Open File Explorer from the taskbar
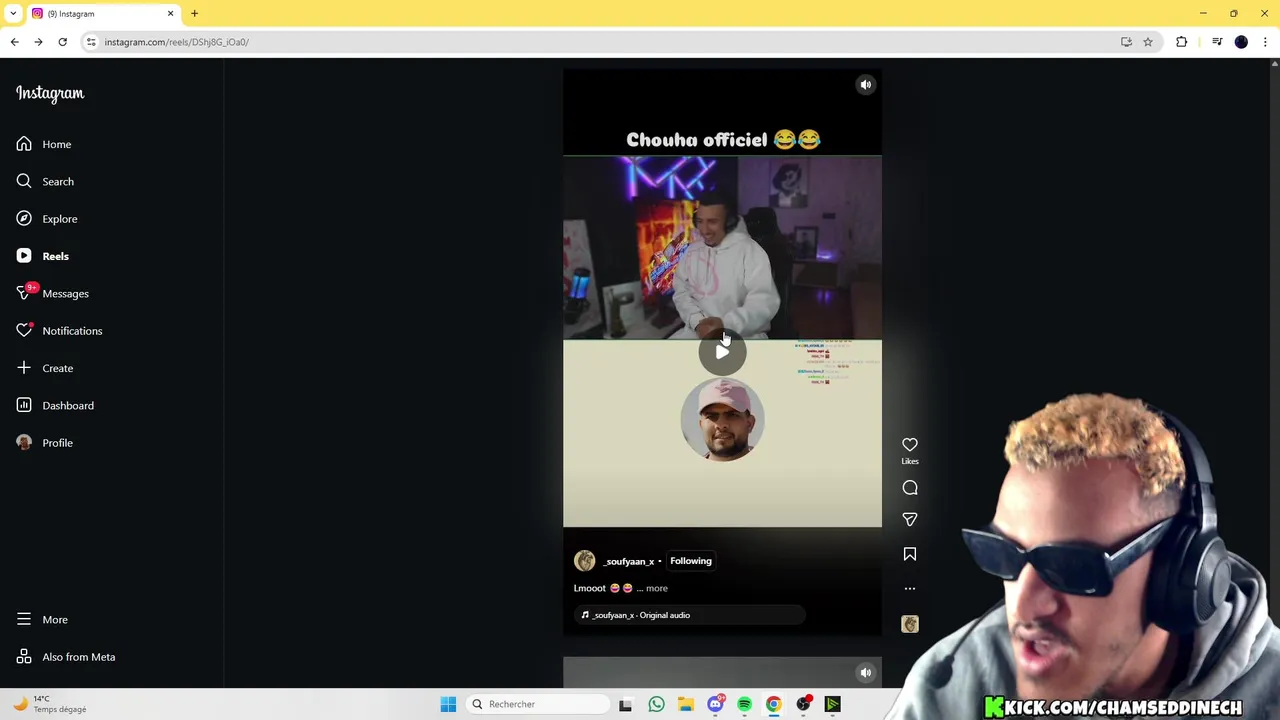Viewport: 1280px width, 720px height. pyautogui.click(x=686, y=704)
